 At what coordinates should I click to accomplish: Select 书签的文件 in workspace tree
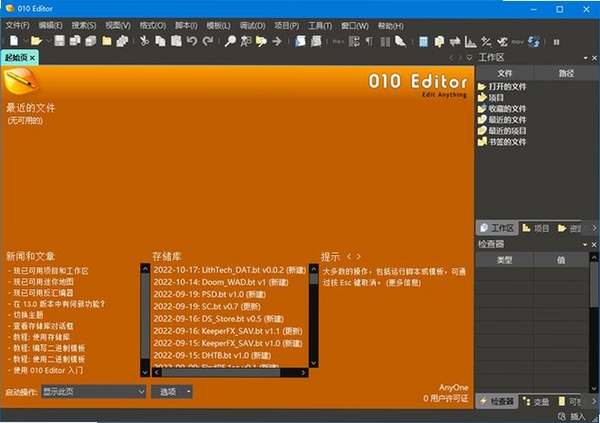(507, 142)
